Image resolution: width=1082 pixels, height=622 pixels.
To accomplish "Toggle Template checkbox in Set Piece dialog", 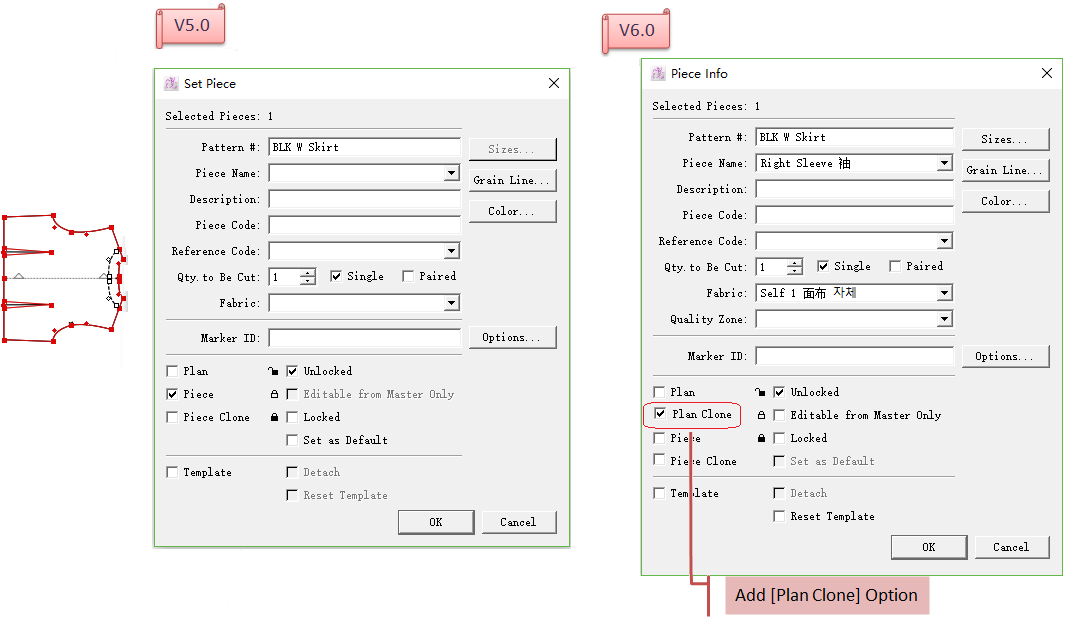I will 173,472.
